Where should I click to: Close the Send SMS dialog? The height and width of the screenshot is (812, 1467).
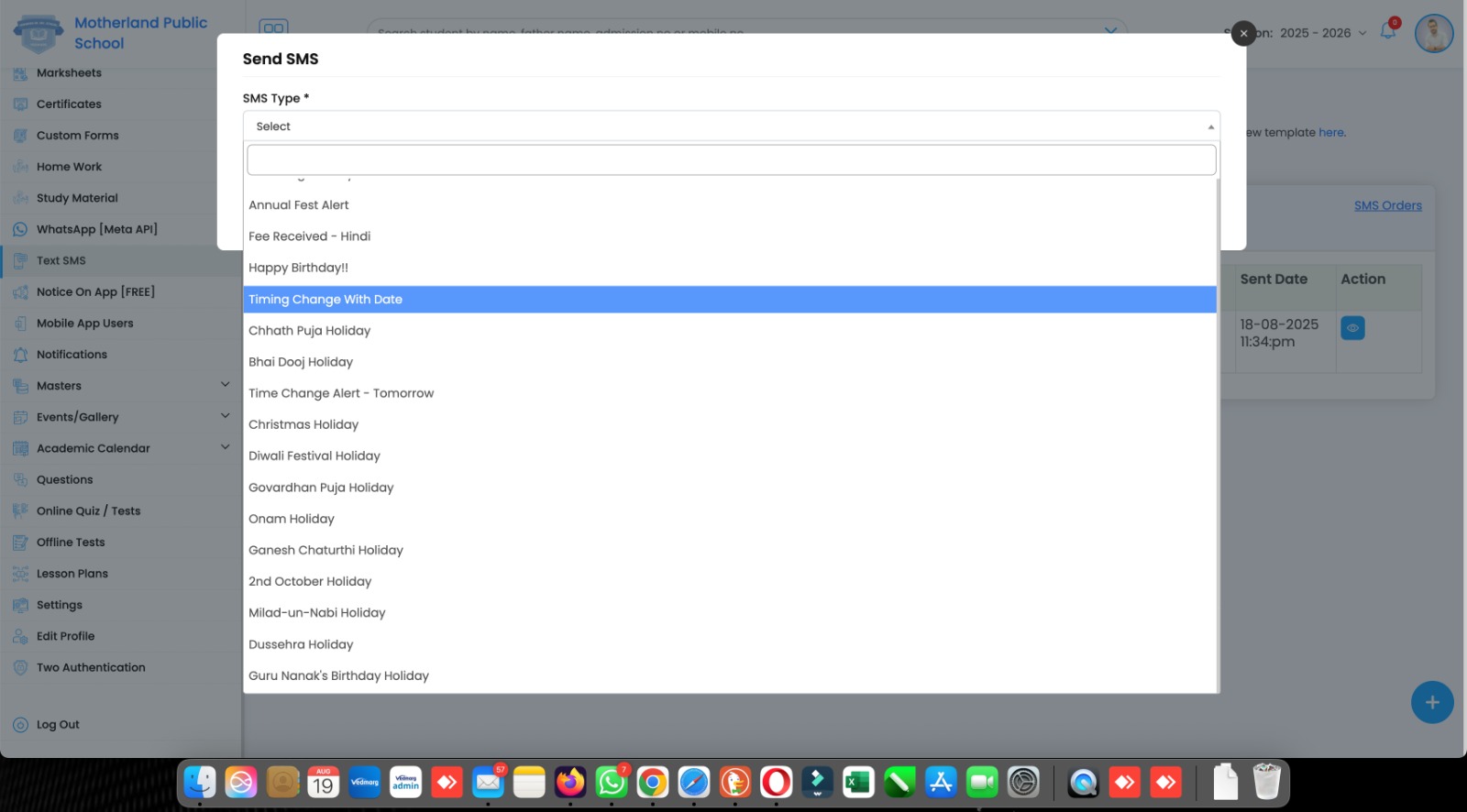tap(1243, 34)
